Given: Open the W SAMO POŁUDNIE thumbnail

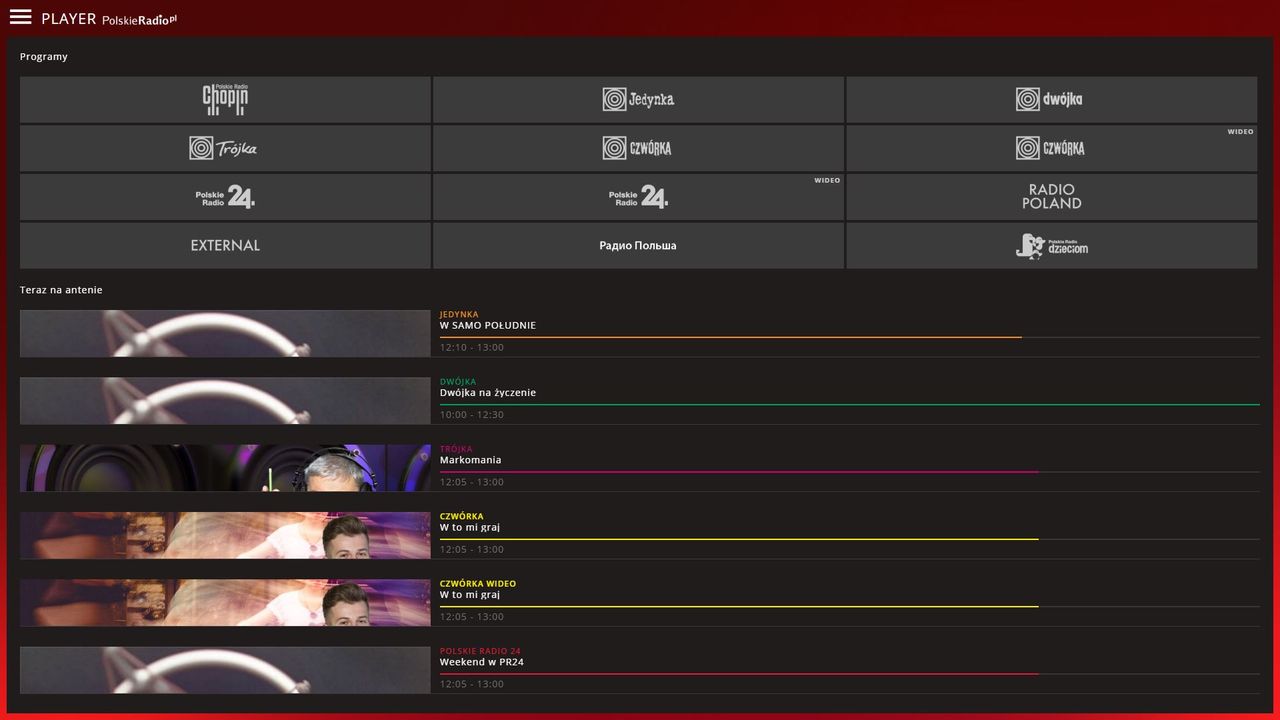Looking at the screenshot, I should click(x=225, y=333).
